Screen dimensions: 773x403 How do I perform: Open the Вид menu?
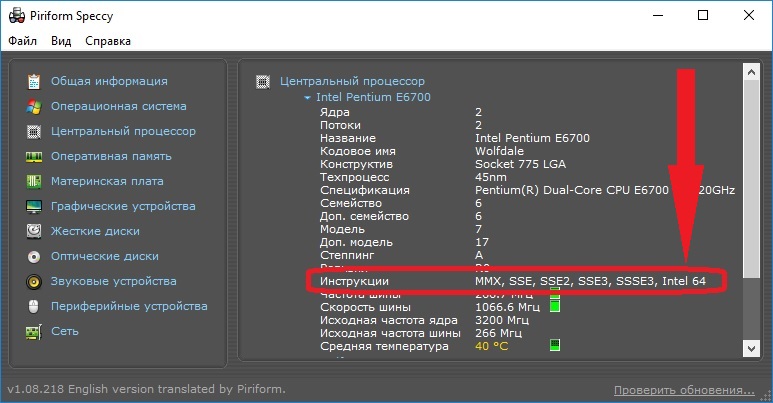[61, 41]
